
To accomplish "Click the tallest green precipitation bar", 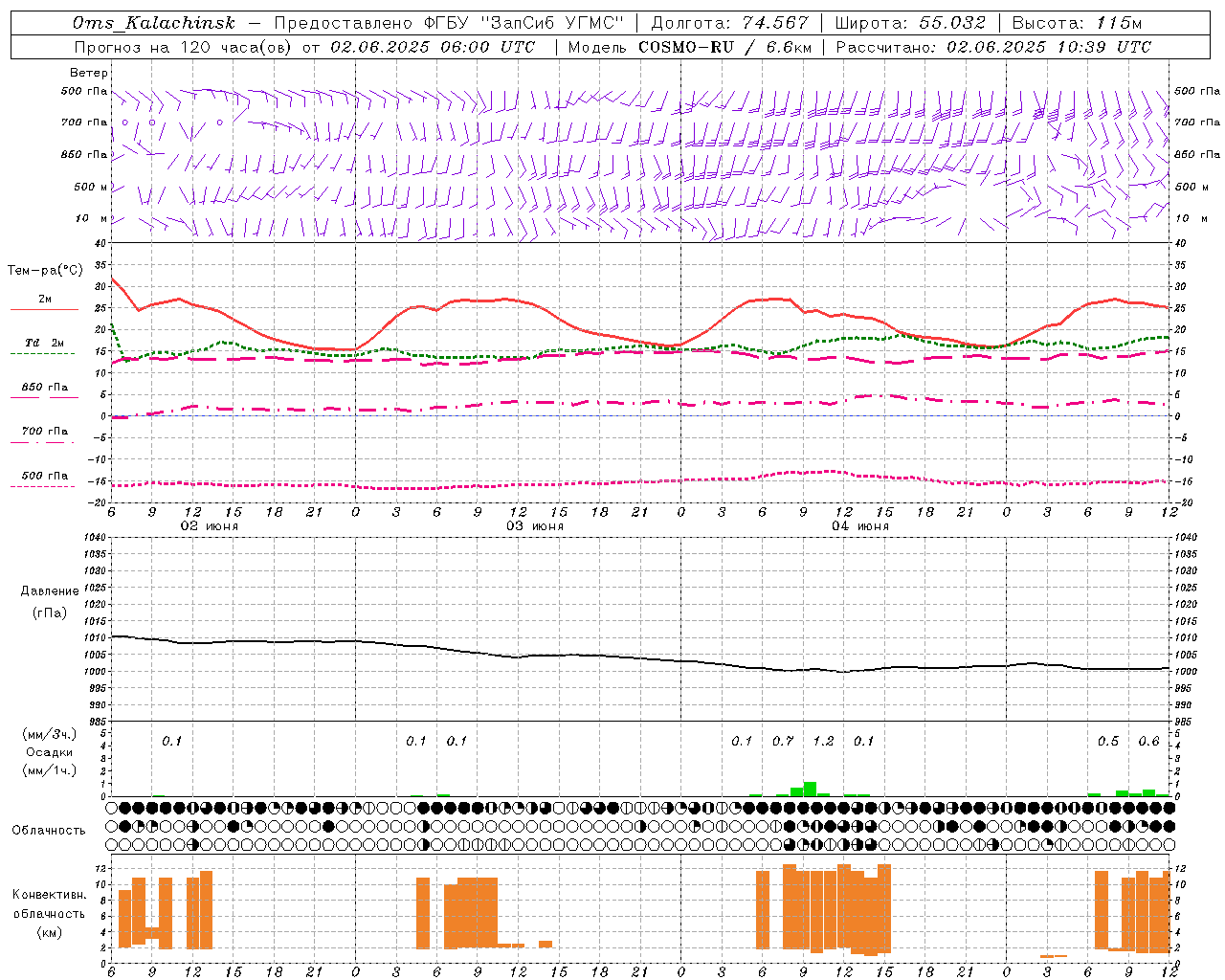I will (810, 790).
